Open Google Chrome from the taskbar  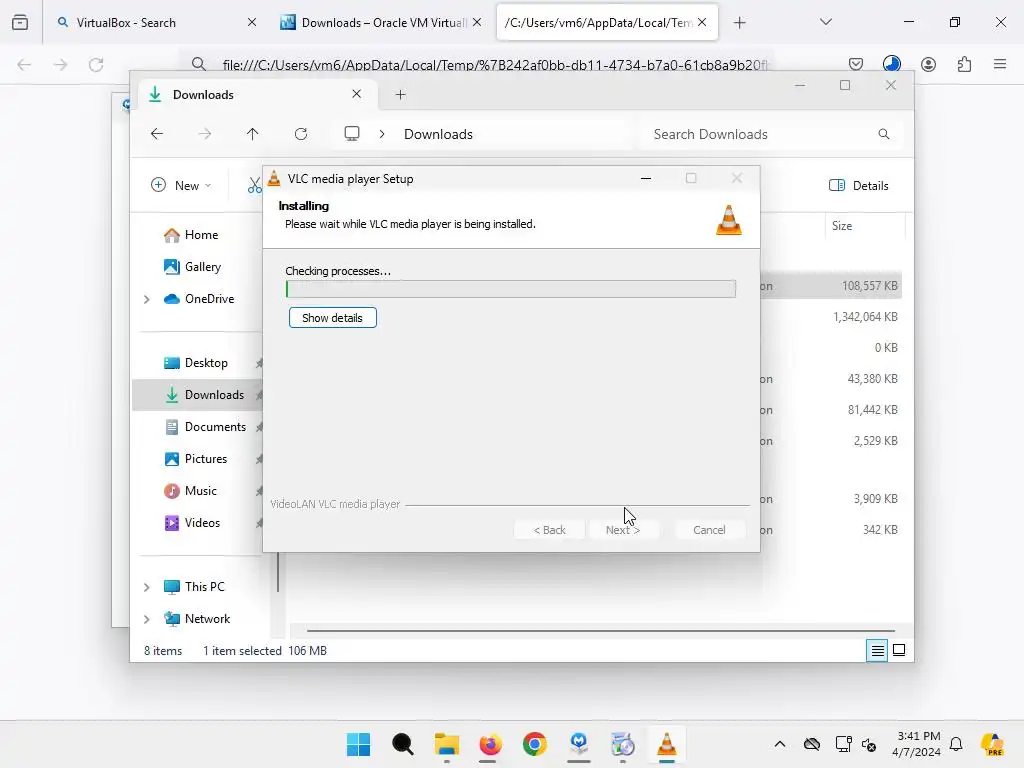pyautogui.click(x=535, y=744)
